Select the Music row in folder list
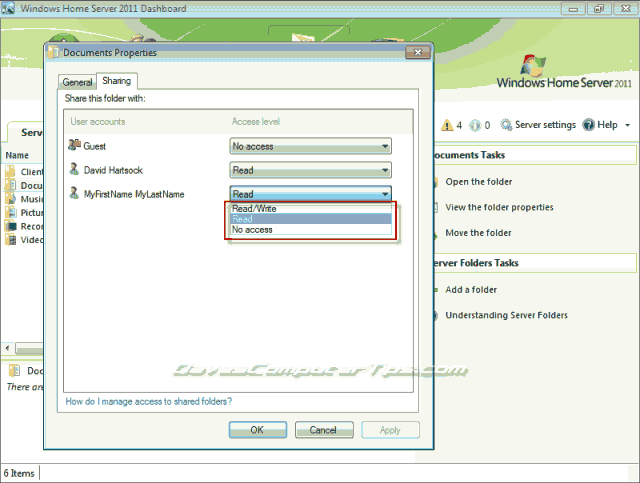Viewport: 640px width, 483px height. coord(23,199)
